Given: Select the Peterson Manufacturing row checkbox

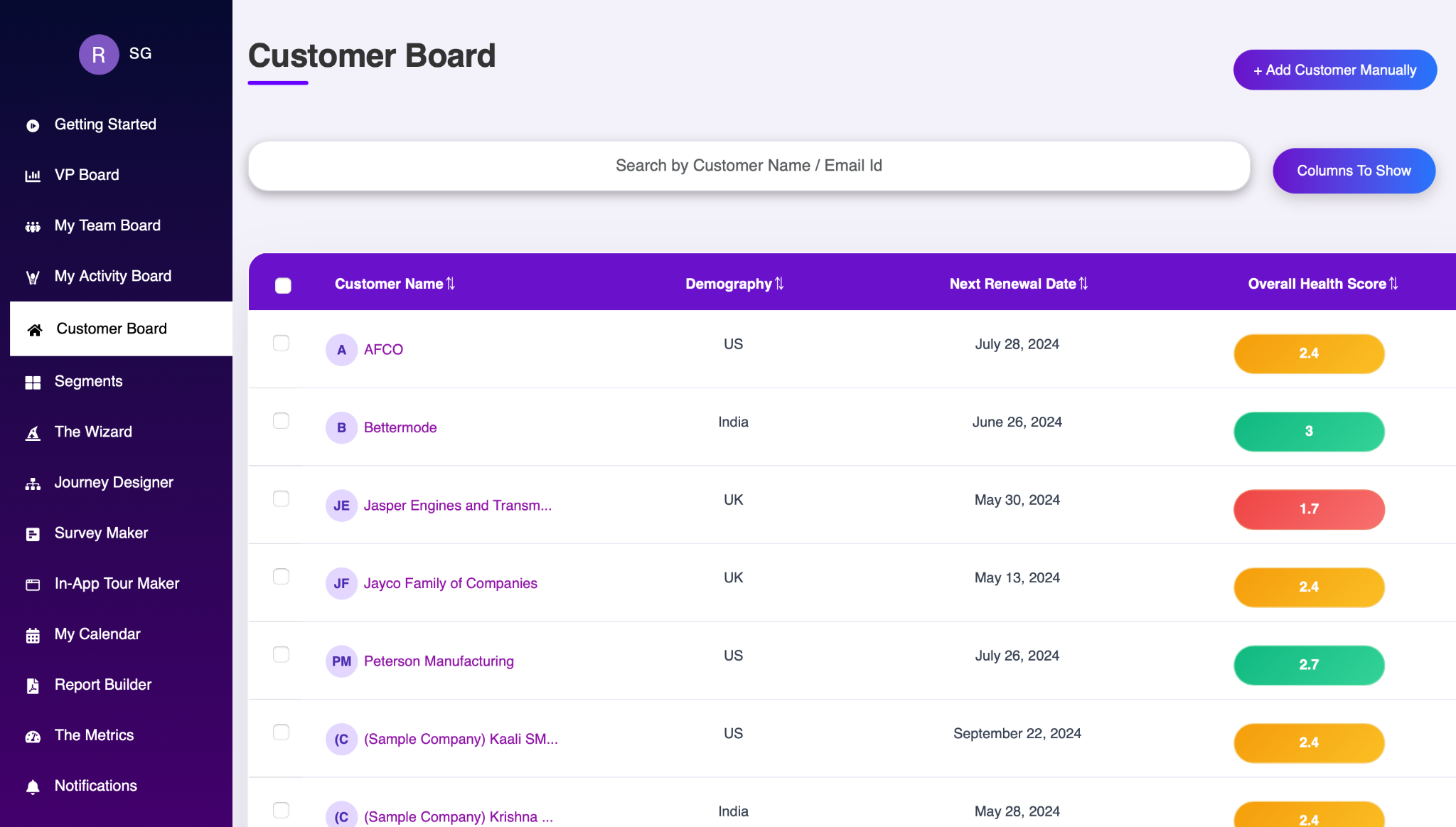Looking at the screenshot, I should point(282,654).
